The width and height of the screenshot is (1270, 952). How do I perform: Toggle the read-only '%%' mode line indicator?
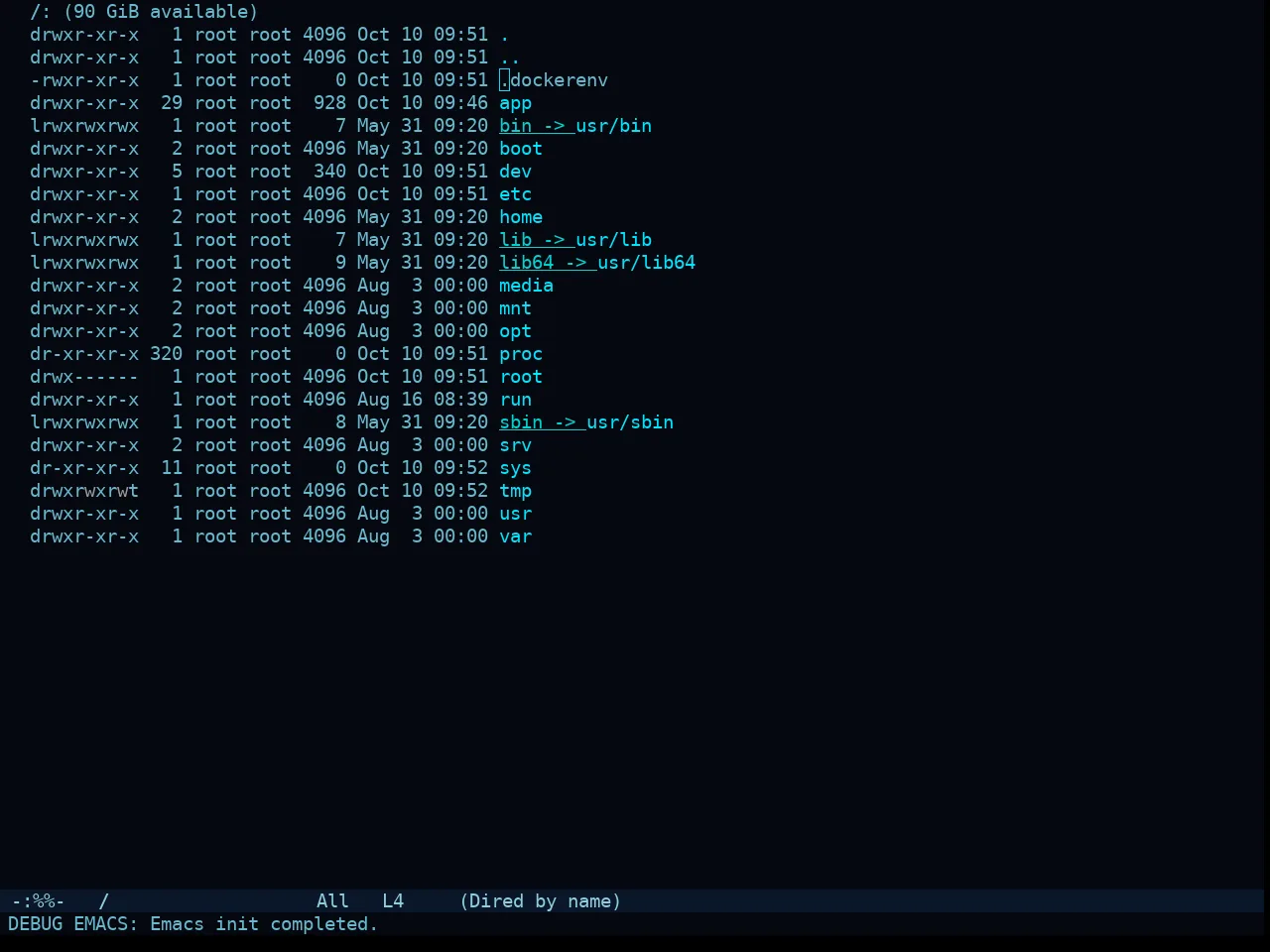tap(44, 901)
